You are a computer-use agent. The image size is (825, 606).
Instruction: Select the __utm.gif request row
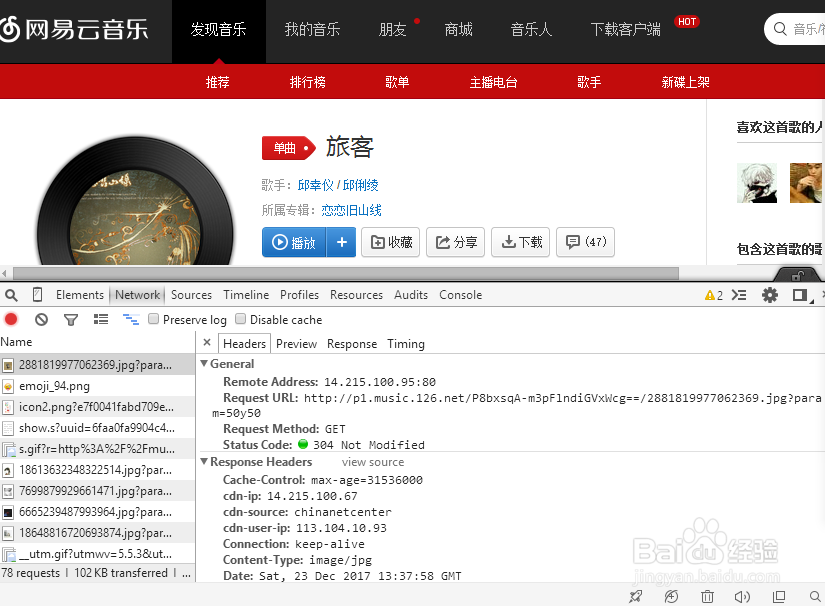coord(97,554)
